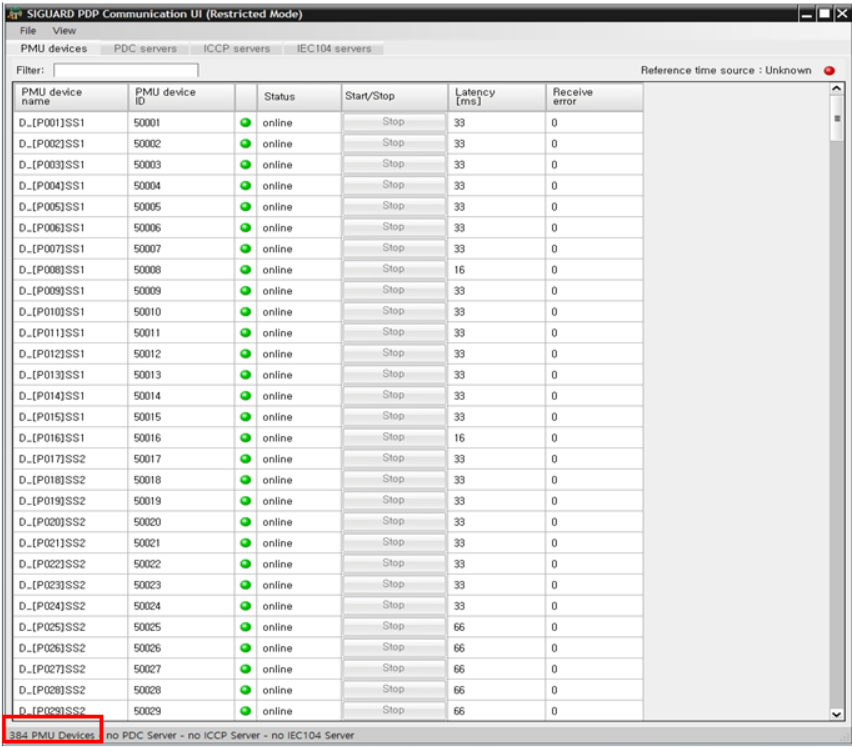This screenshot has width=852, height=747.
Task: Click green status light for device 50008
Action: point(246,270)
